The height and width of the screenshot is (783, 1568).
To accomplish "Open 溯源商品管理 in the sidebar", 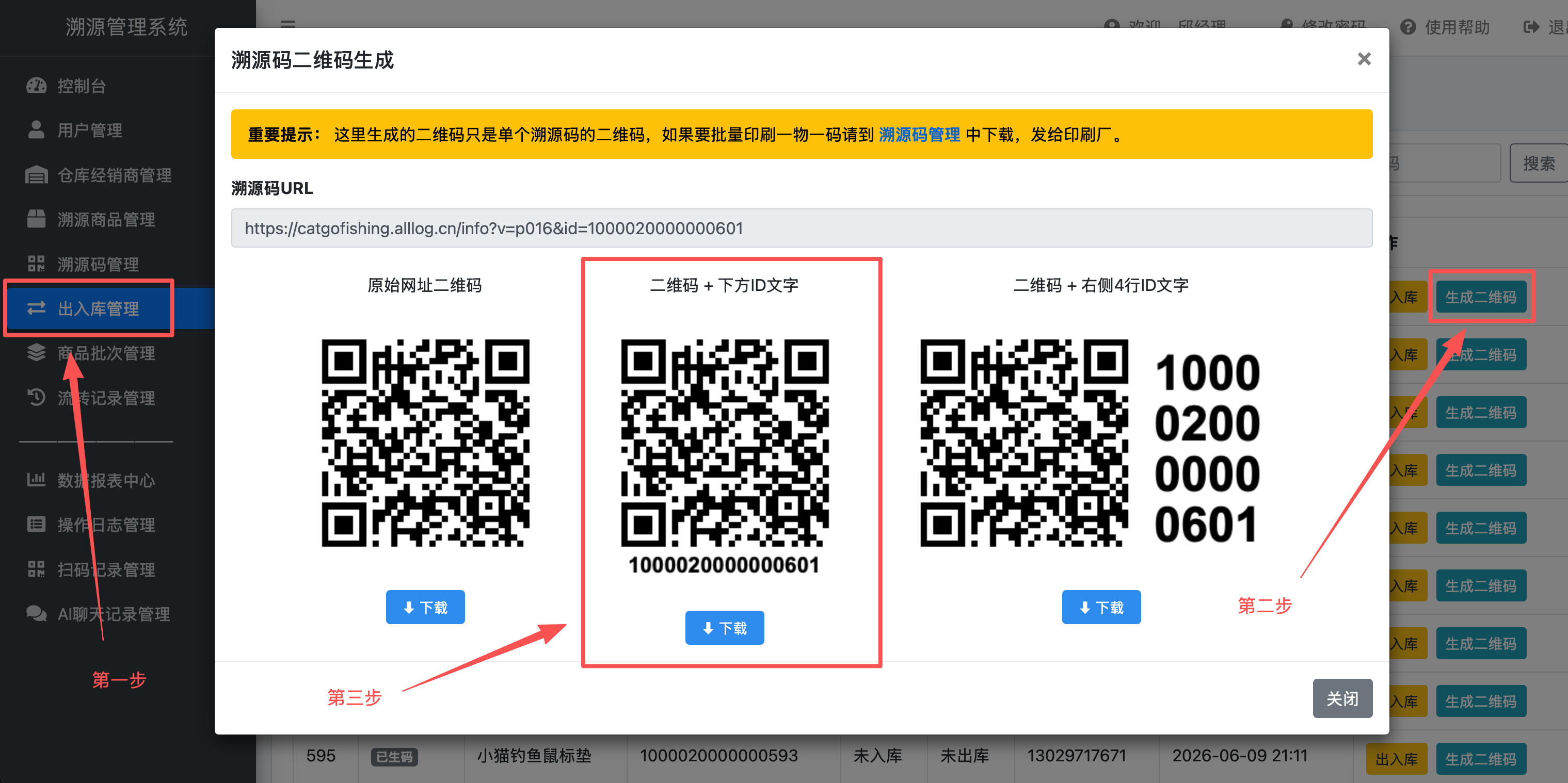I will click(x=106, y=220).
